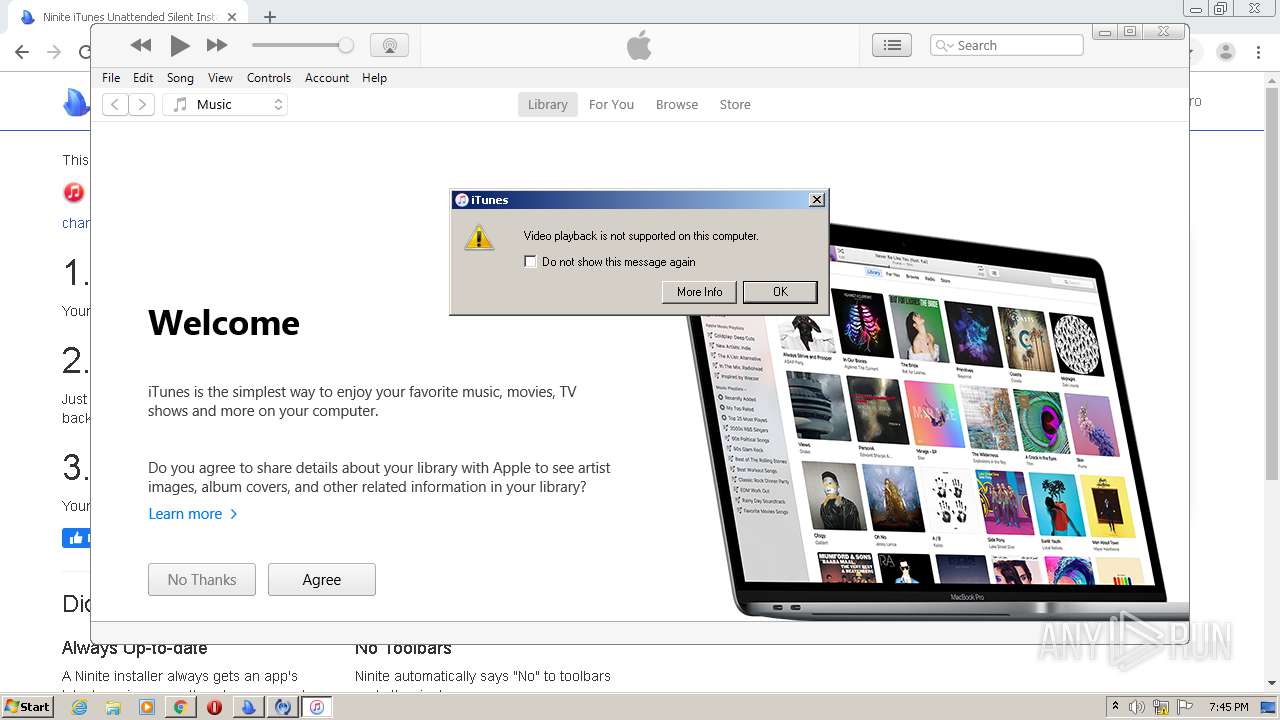
Task: Open the AirPlay output icon
Action: pos(389,45)
